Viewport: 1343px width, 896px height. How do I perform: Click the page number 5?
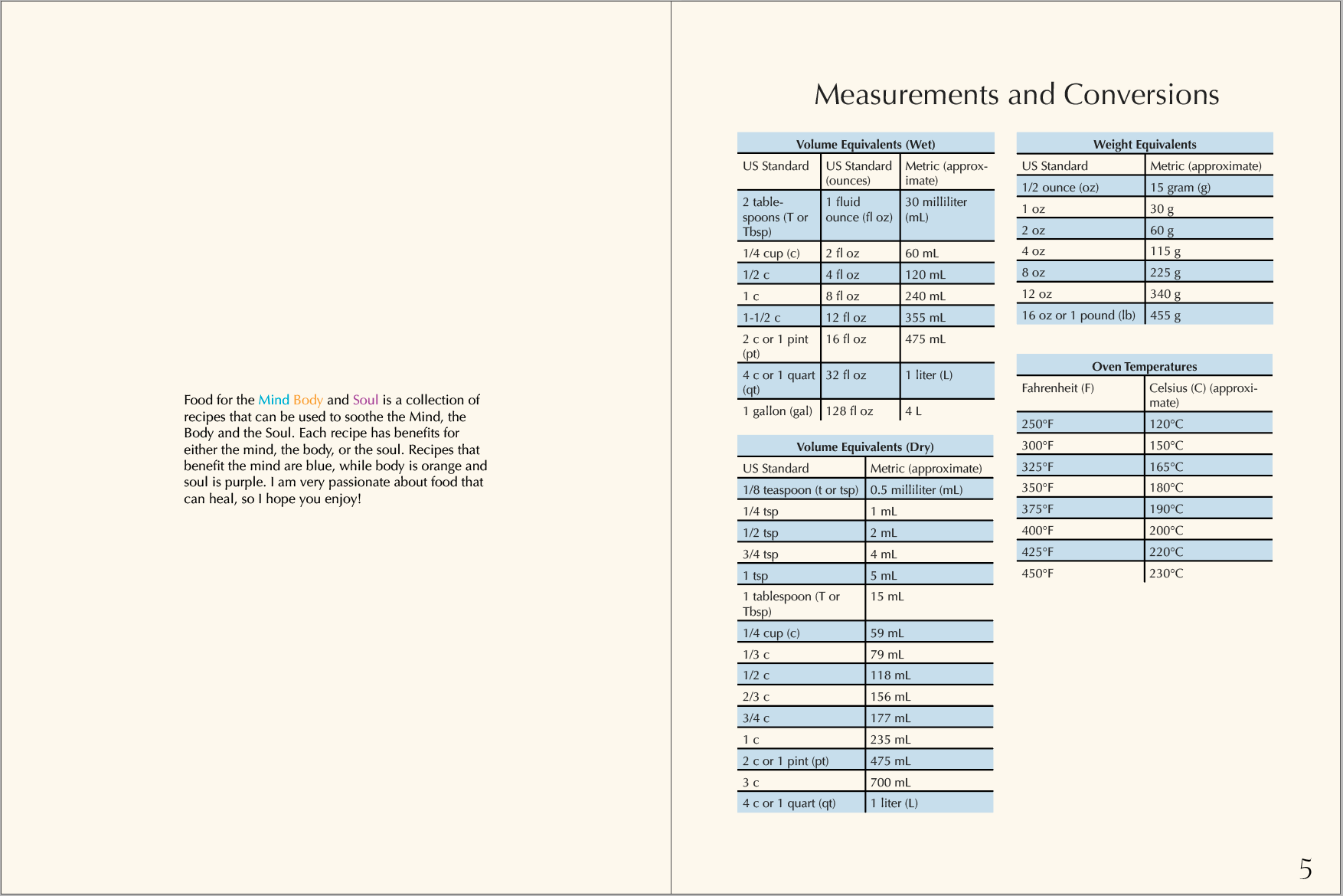[x=1305, y=868]
